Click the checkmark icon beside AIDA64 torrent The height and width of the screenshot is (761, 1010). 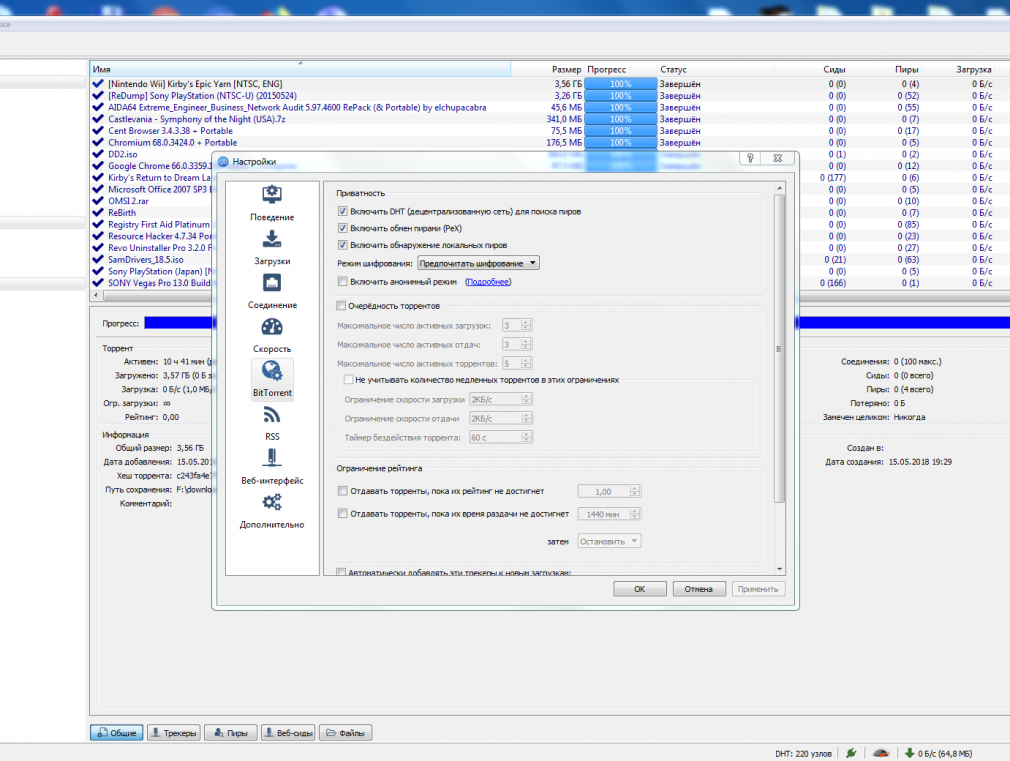point(98,108)
